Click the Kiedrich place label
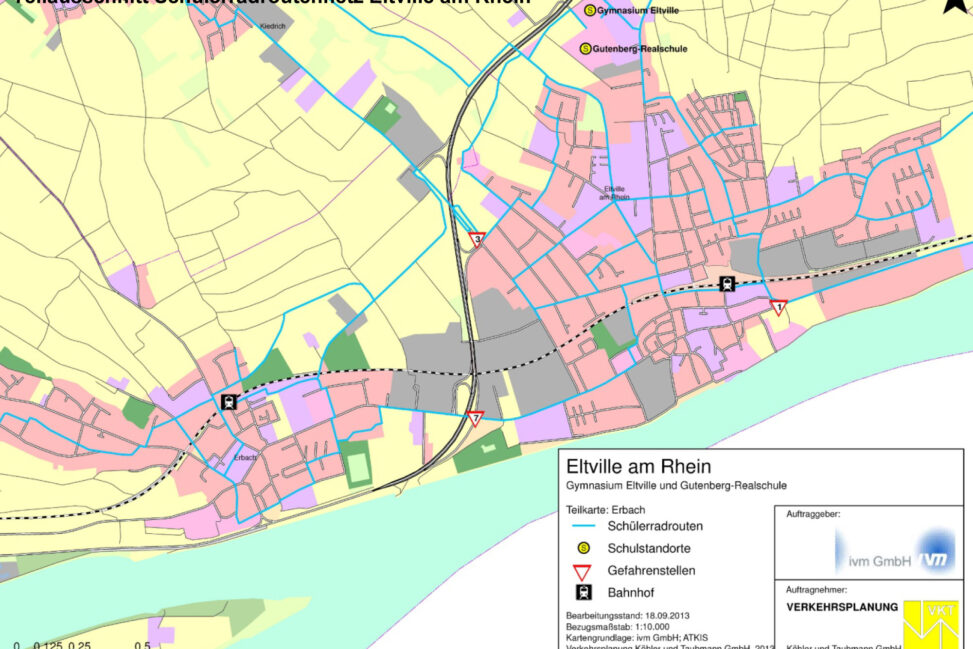The height and width of the screenshot is (649, 973). 272,27
